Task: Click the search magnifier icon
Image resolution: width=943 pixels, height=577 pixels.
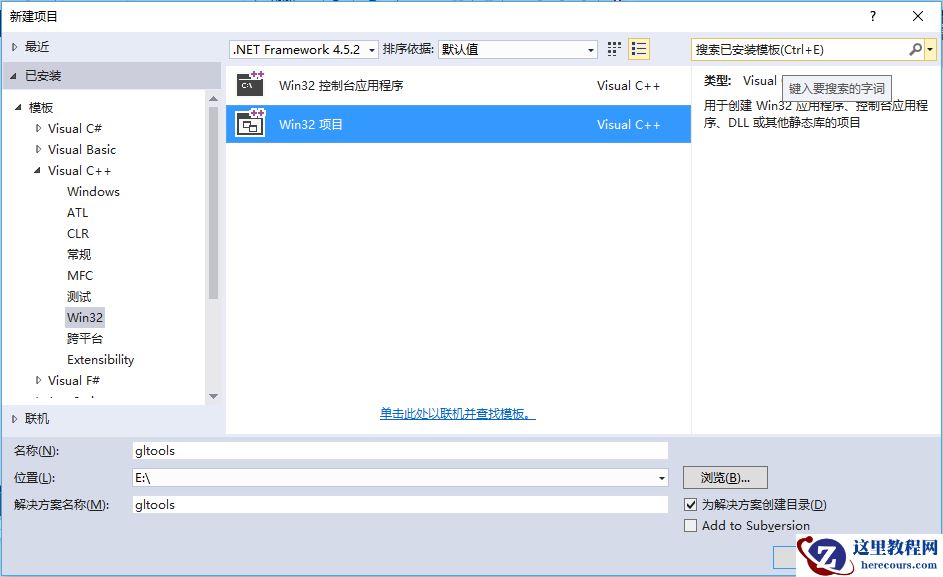Action: [x=915, y=49]
